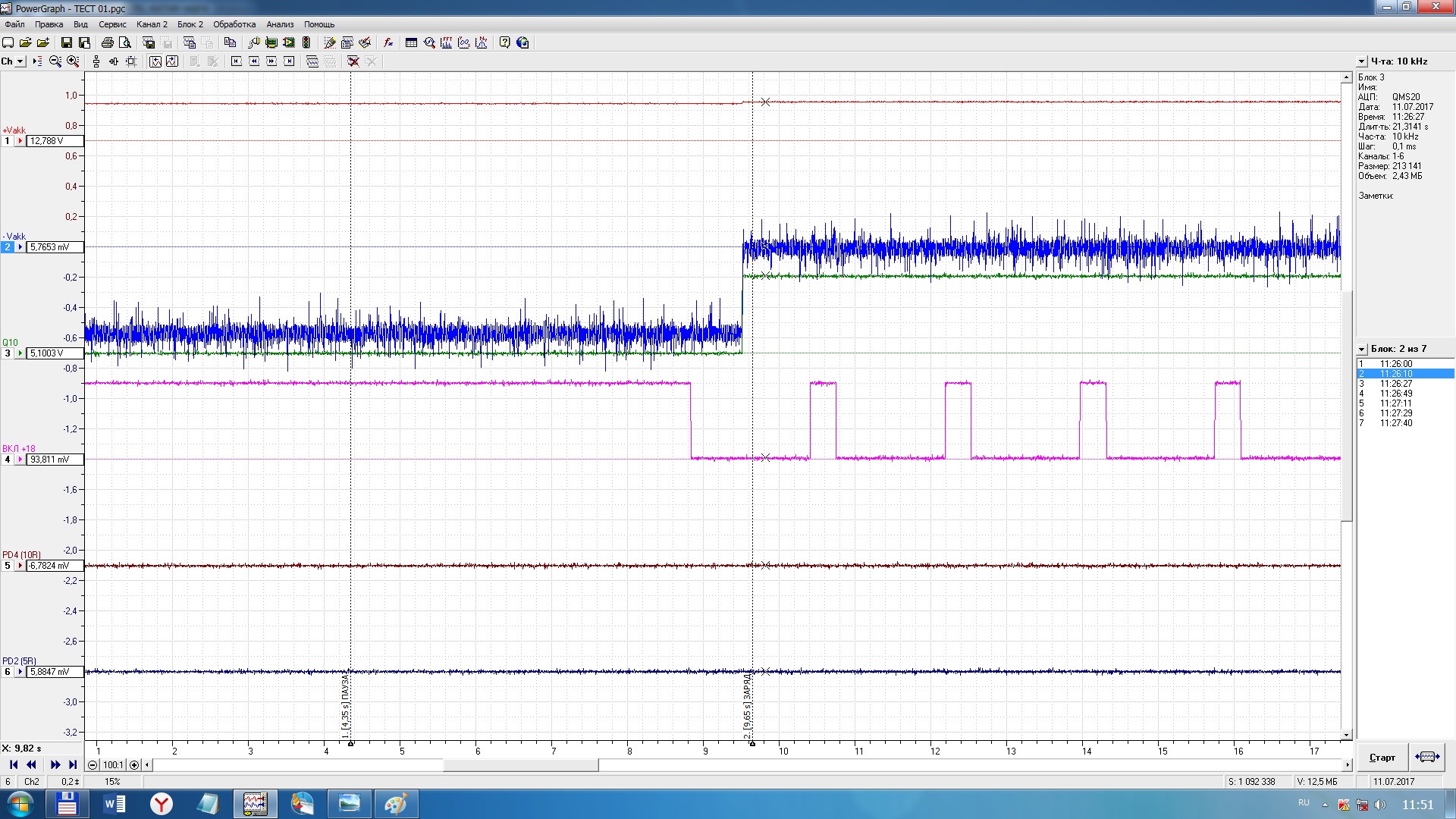Toggle channel 6 PD2 arrow button
Image resolution: width=1456 pixels, height=819 pixels.
[x=20, y=672]
